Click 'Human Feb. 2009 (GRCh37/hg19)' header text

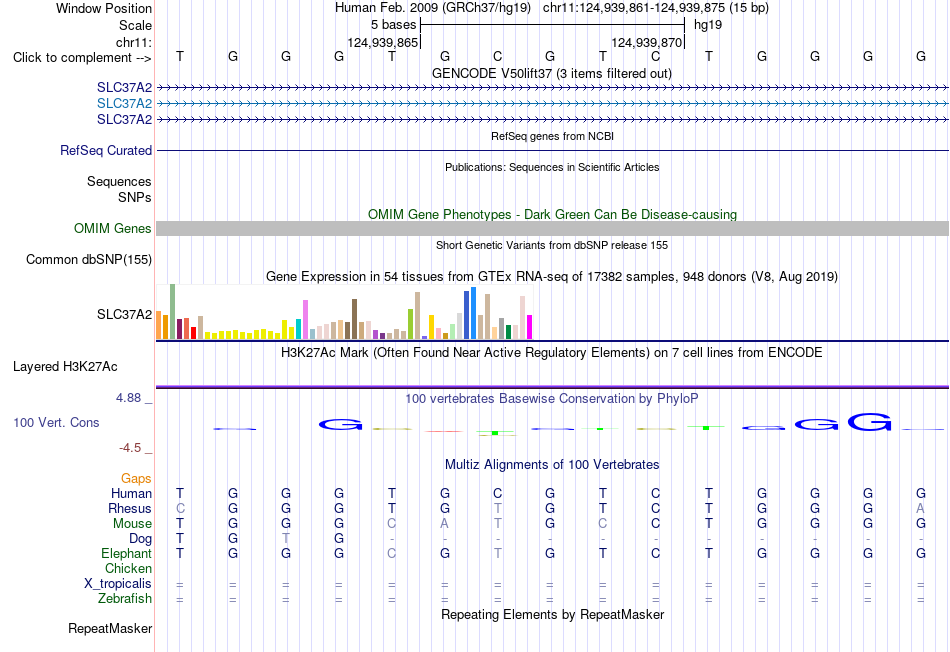[x=433, y=8]
